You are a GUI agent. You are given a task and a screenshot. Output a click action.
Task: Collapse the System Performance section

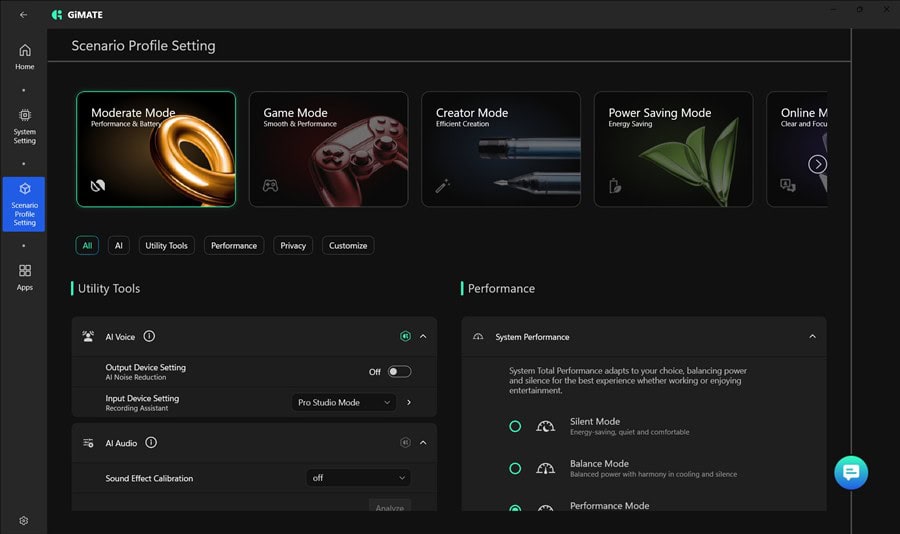tap(812, 337)
